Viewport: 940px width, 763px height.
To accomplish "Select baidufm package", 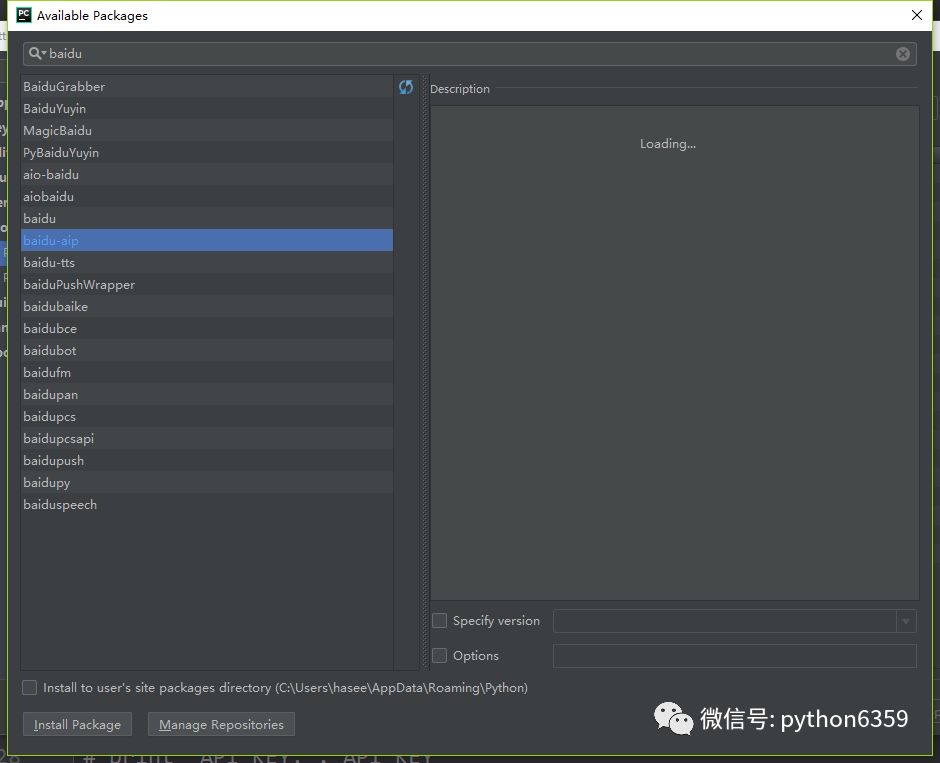I will tap(207, 372).
